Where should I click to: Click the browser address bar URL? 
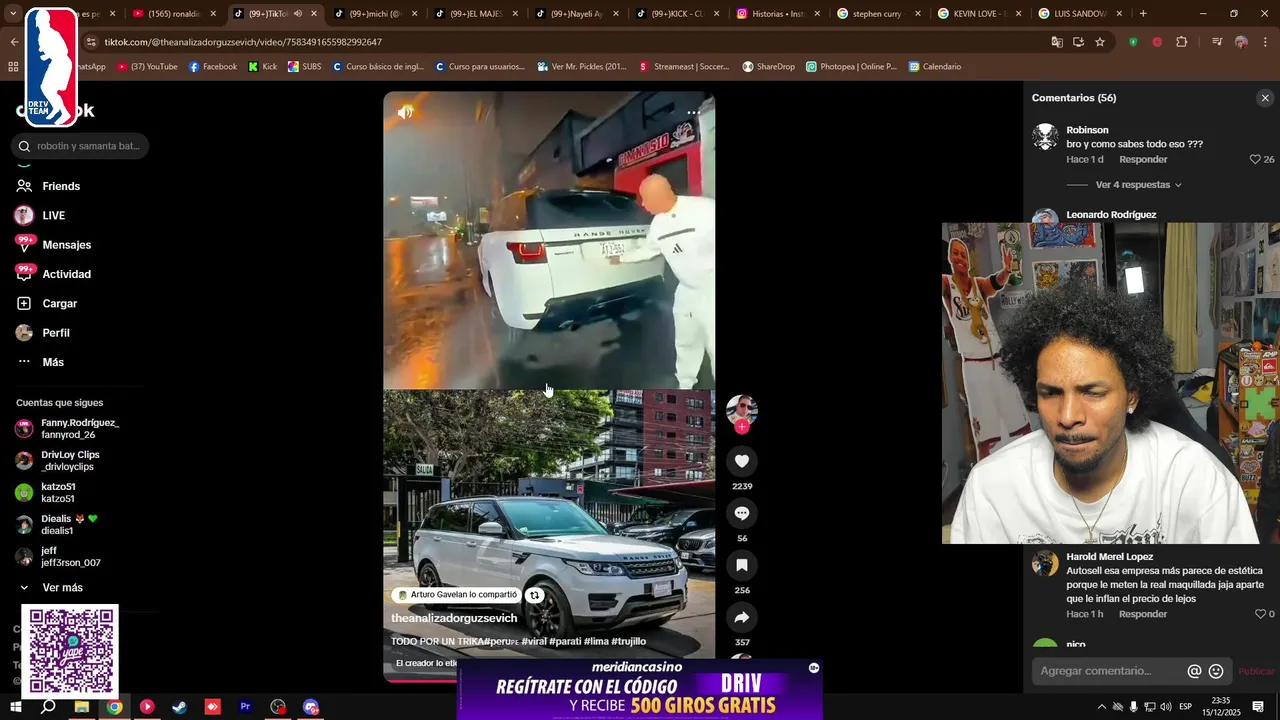243,42
